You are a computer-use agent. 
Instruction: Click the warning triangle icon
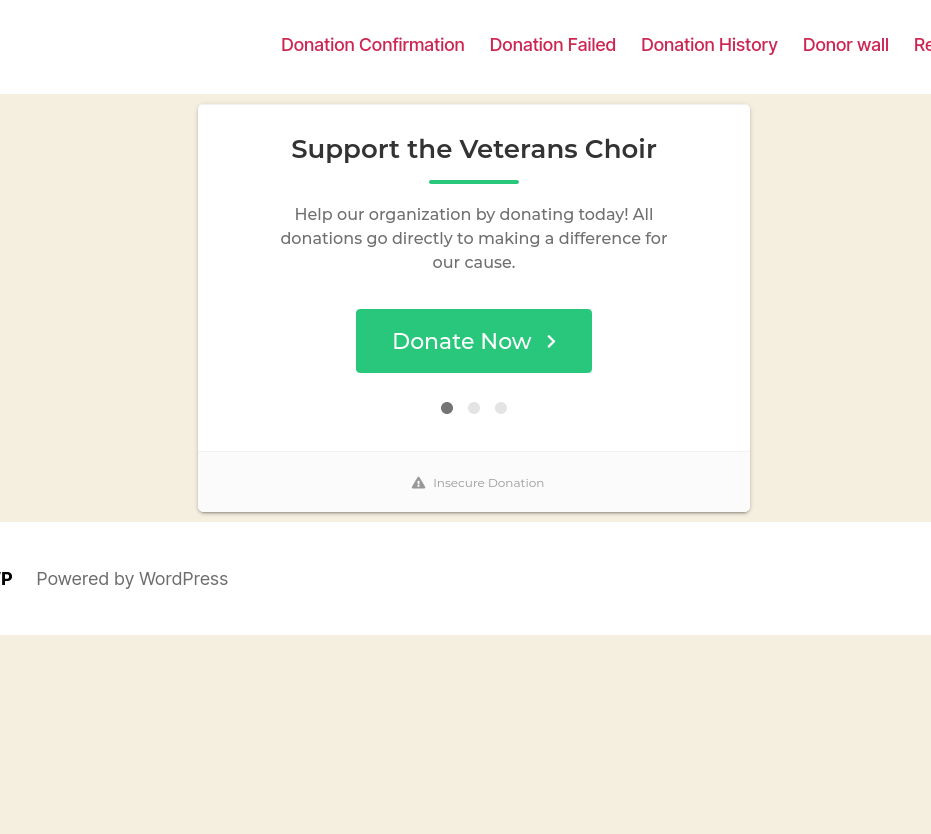(x=419, y=483)
